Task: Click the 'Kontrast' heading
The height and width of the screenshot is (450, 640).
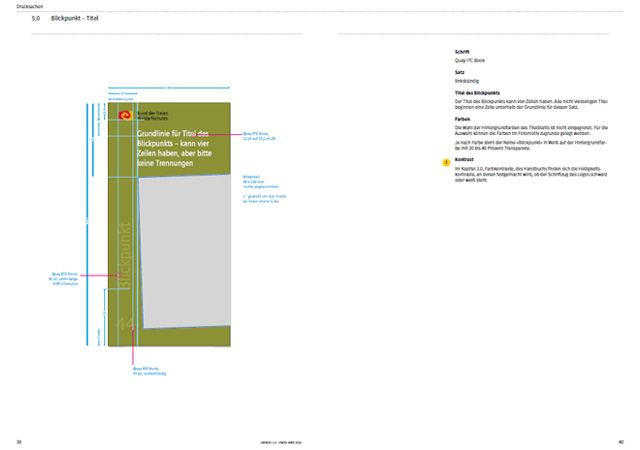Action: (465, 159)
